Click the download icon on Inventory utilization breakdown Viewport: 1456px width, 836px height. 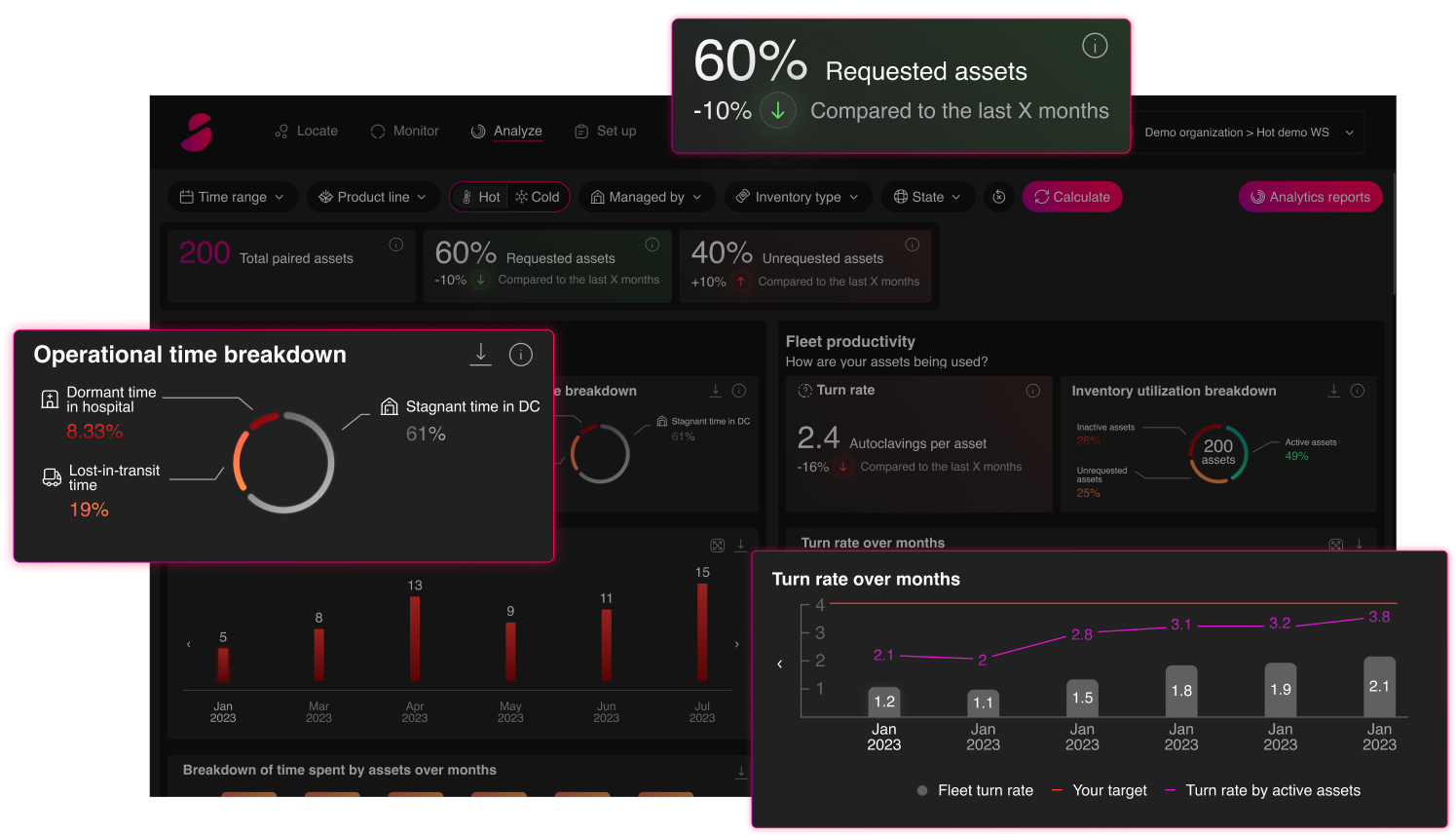[x=1333, y=390]
